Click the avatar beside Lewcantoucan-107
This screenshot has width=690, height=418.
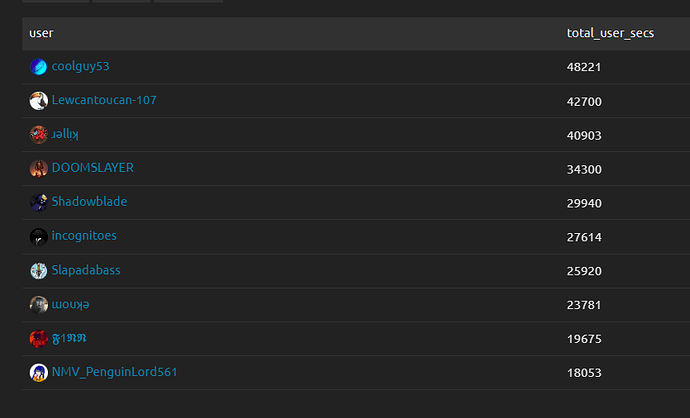click(39, 101)
